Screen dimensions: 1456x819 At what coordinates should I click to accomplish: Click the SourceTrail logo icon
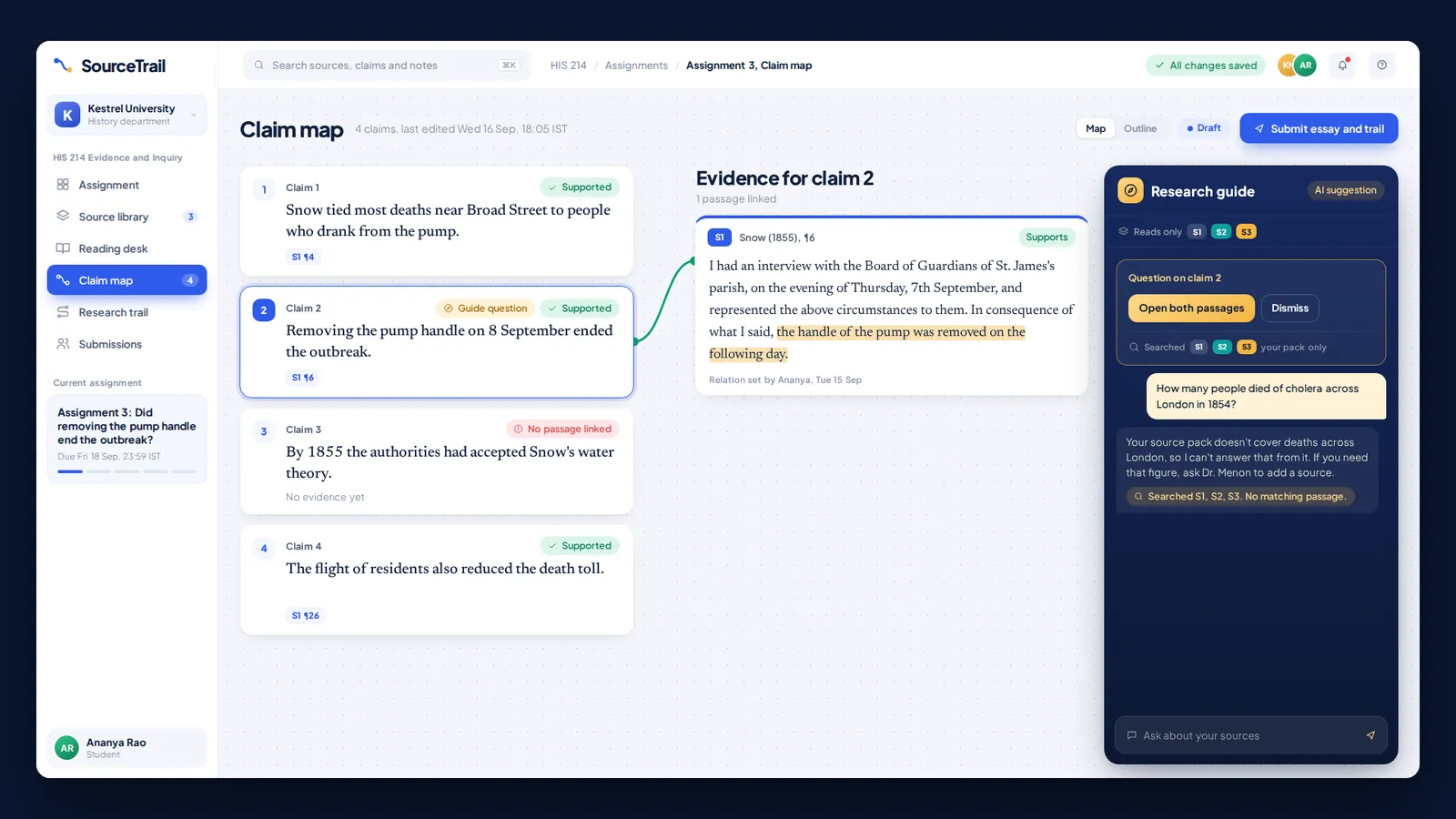coord(63,66)
